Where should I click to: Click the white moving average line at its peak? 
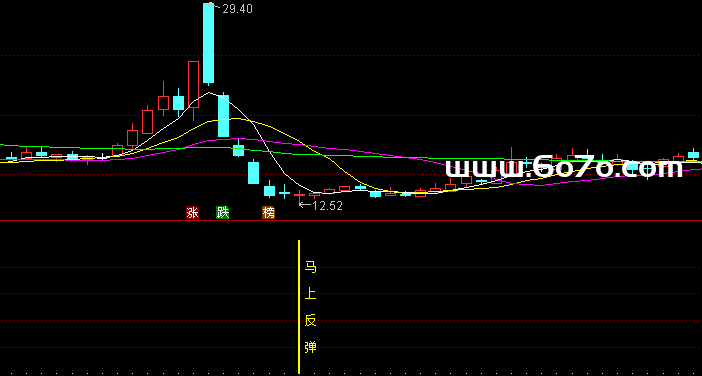tap(209, 93)
